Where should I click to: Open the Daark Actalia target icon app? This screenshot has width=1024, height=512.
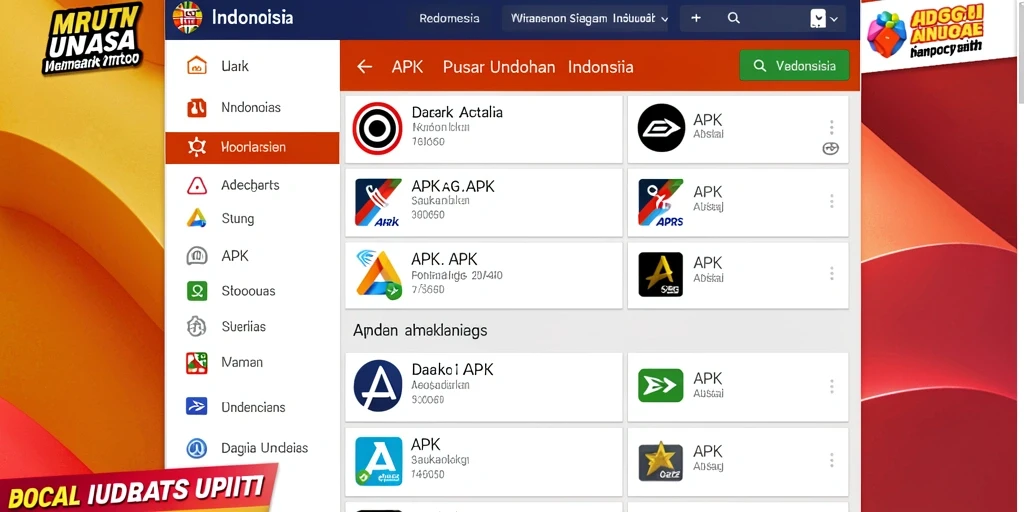click(377, 128)
